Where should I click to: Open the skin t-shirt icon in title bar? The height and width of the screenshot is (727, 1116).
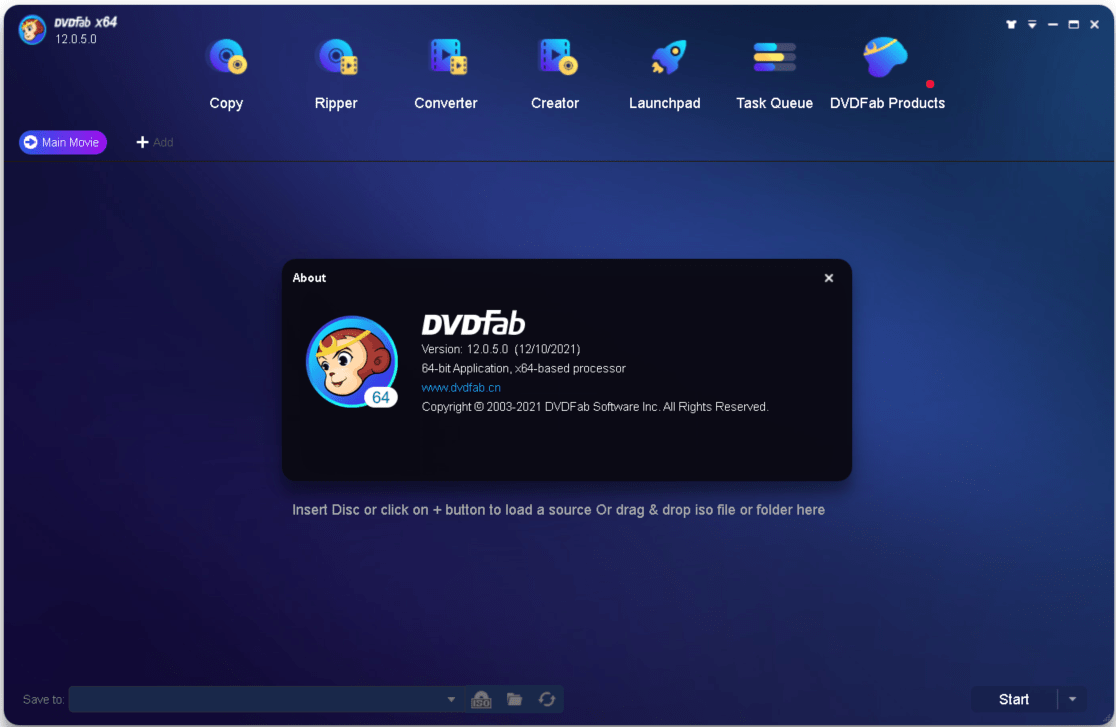pyautogui.click(x=1011, y=24)
